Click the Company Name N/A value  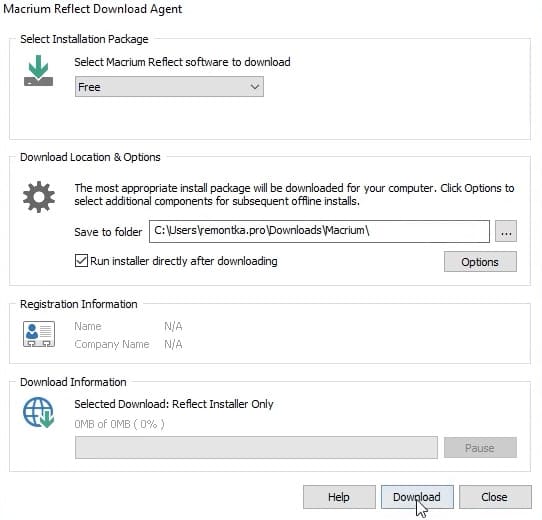pos(173,344)
